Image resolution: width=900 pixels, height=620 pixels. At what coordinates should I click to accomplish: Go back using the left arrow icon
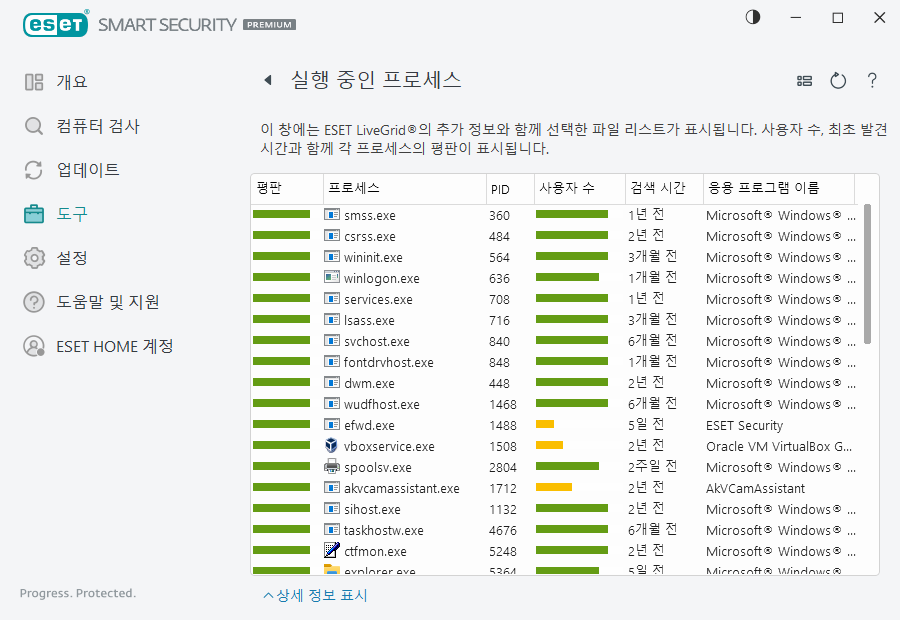coord(267,81)
